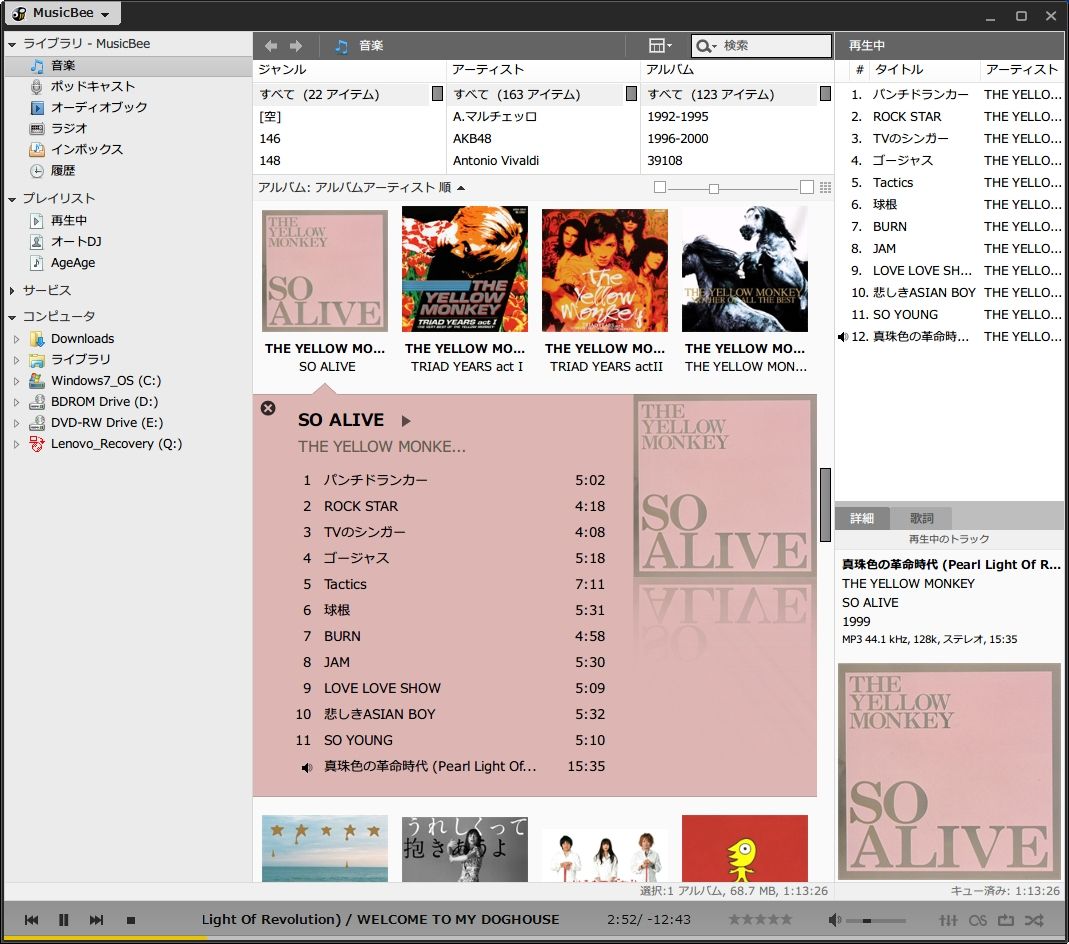Expand the DVD-RW Drive (E:) node
The height and width of the screenshot is (944, 1069).
(17, 423)
